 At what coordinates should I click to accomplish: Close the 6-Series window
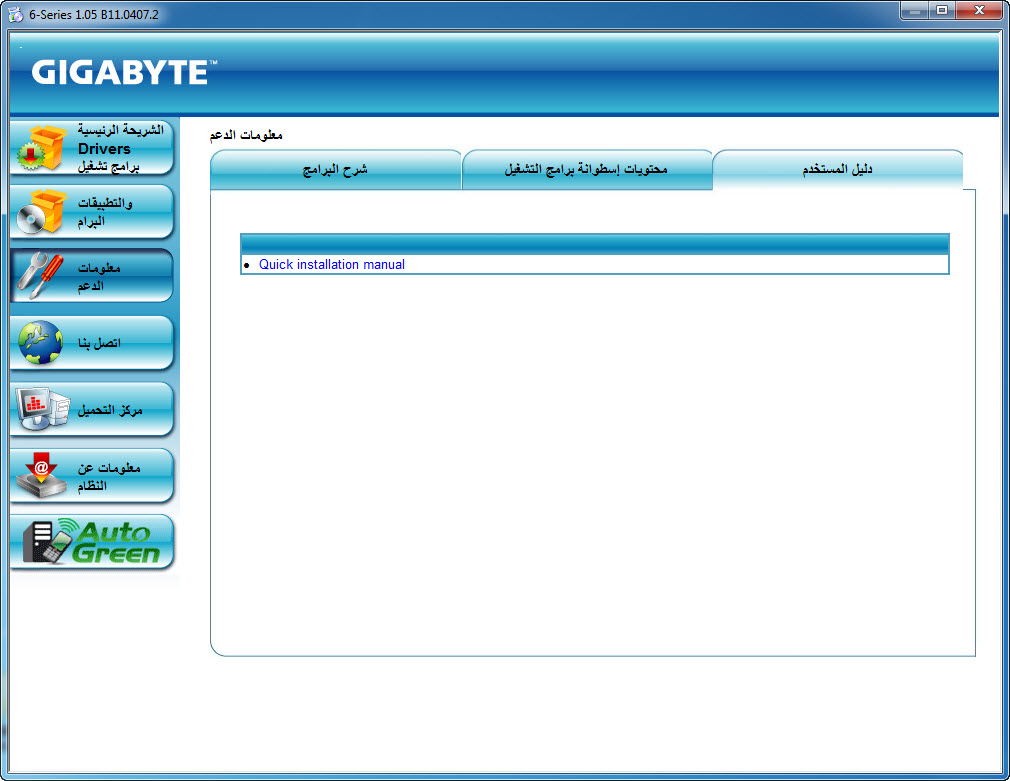(979, 11)
